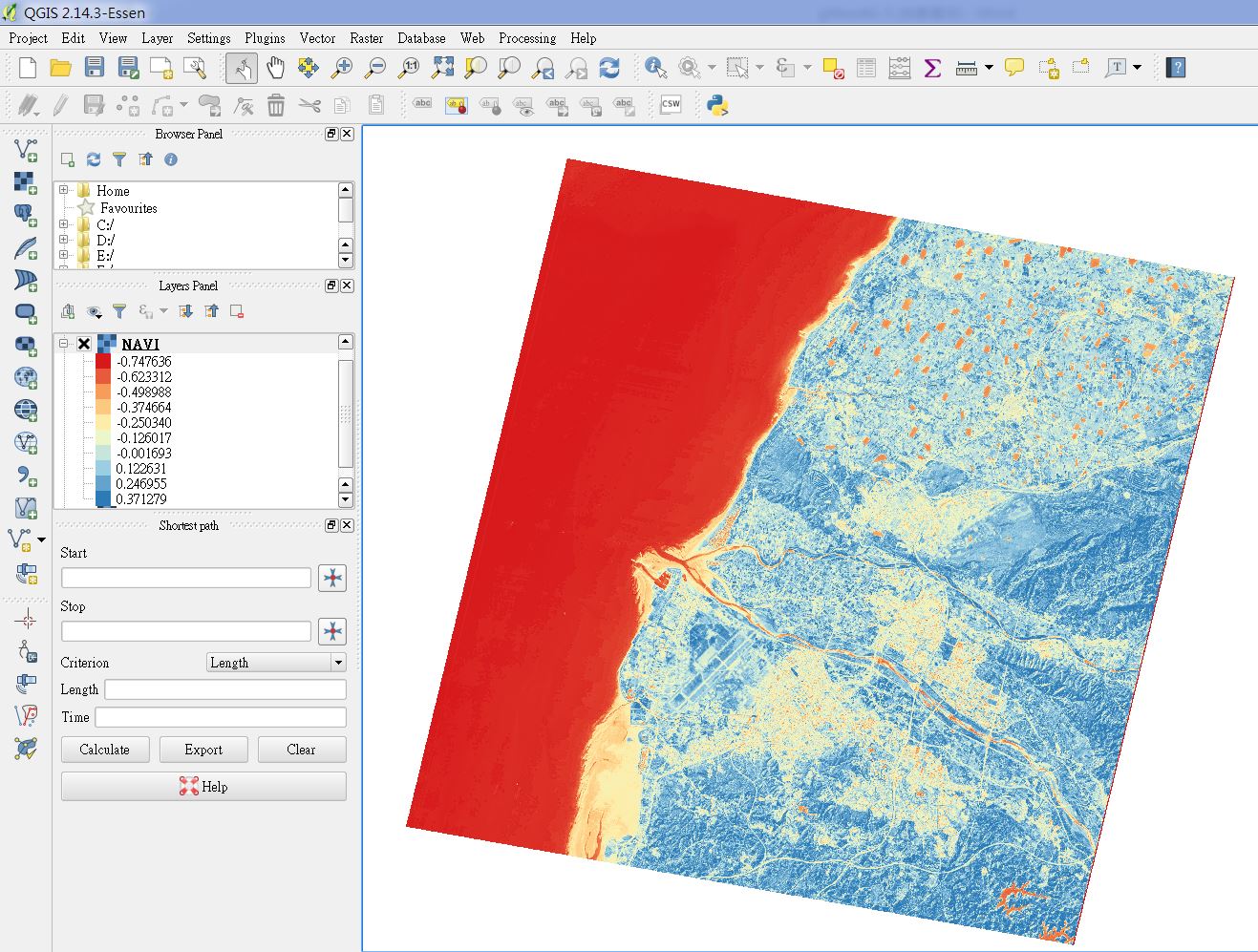Click the Zoom Full extent icon
This screenshot has height=952, width=1258.
pos(442,68)
